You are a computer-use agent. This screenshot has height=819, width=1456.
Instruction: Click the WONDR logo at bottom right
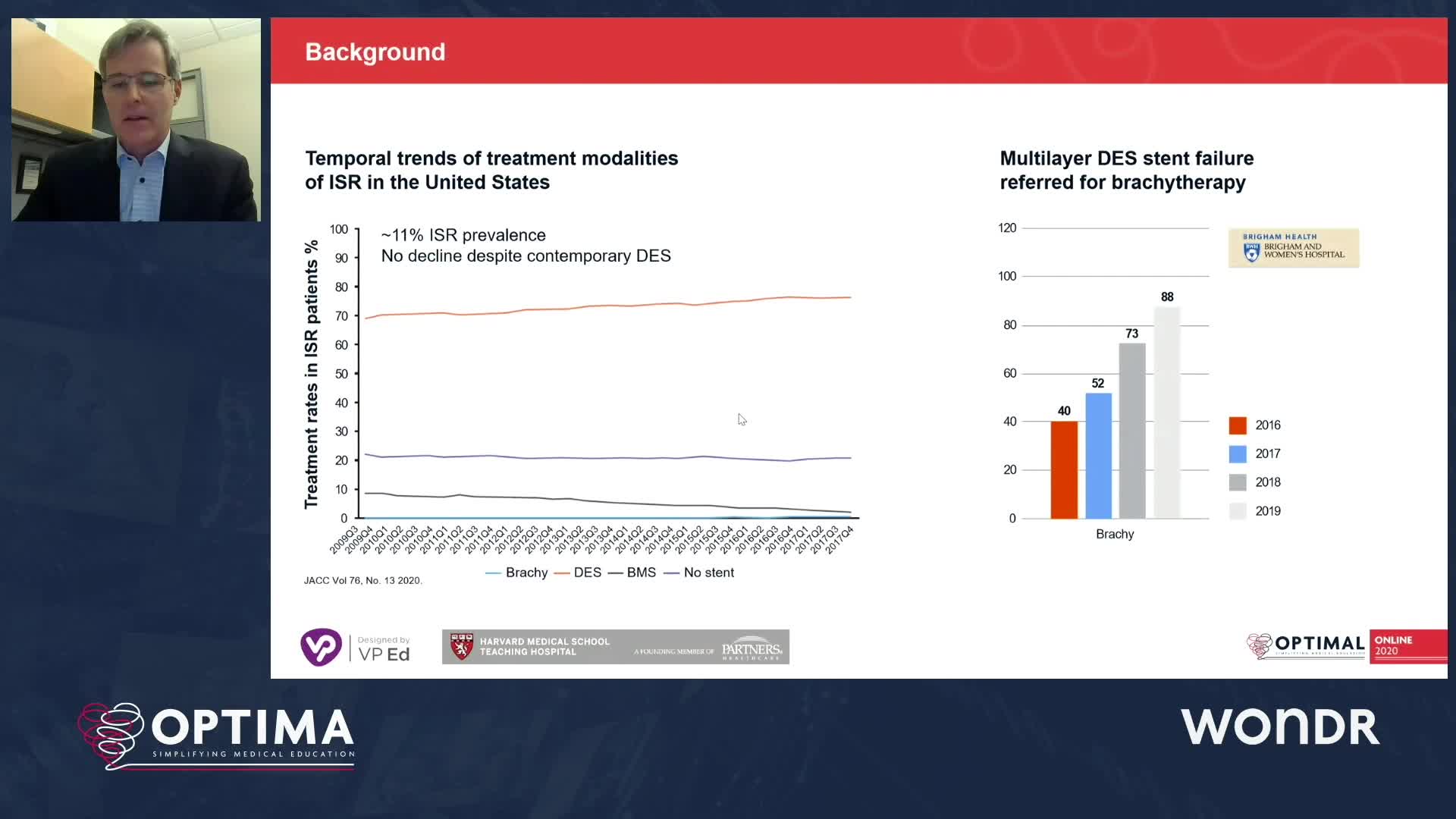pos(1279,727)
